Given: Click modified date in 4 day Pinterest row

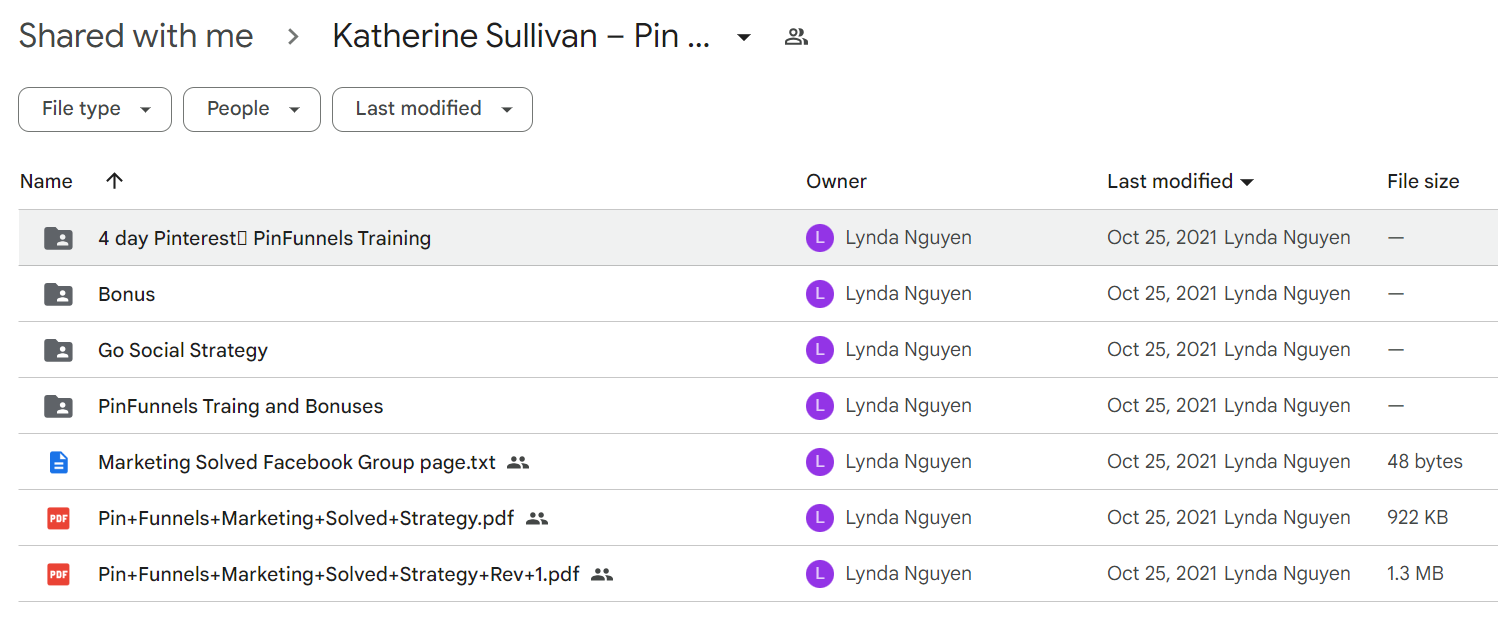Looking at the screenshot, I should click(x=1162, y=238).
